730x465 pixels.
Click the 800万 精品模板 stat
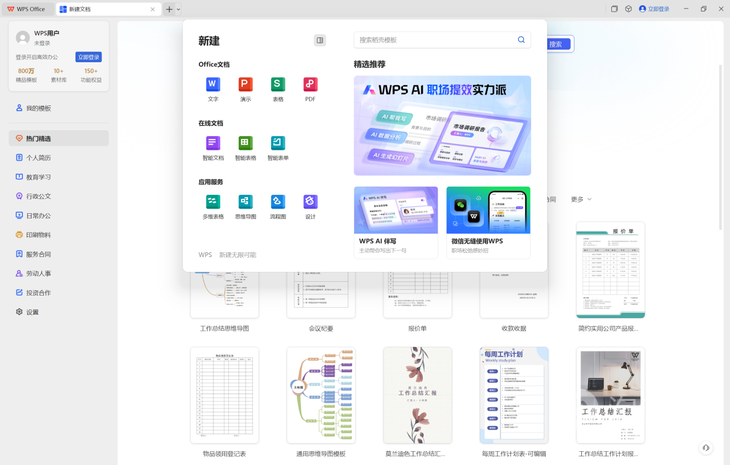coord(26,75)
